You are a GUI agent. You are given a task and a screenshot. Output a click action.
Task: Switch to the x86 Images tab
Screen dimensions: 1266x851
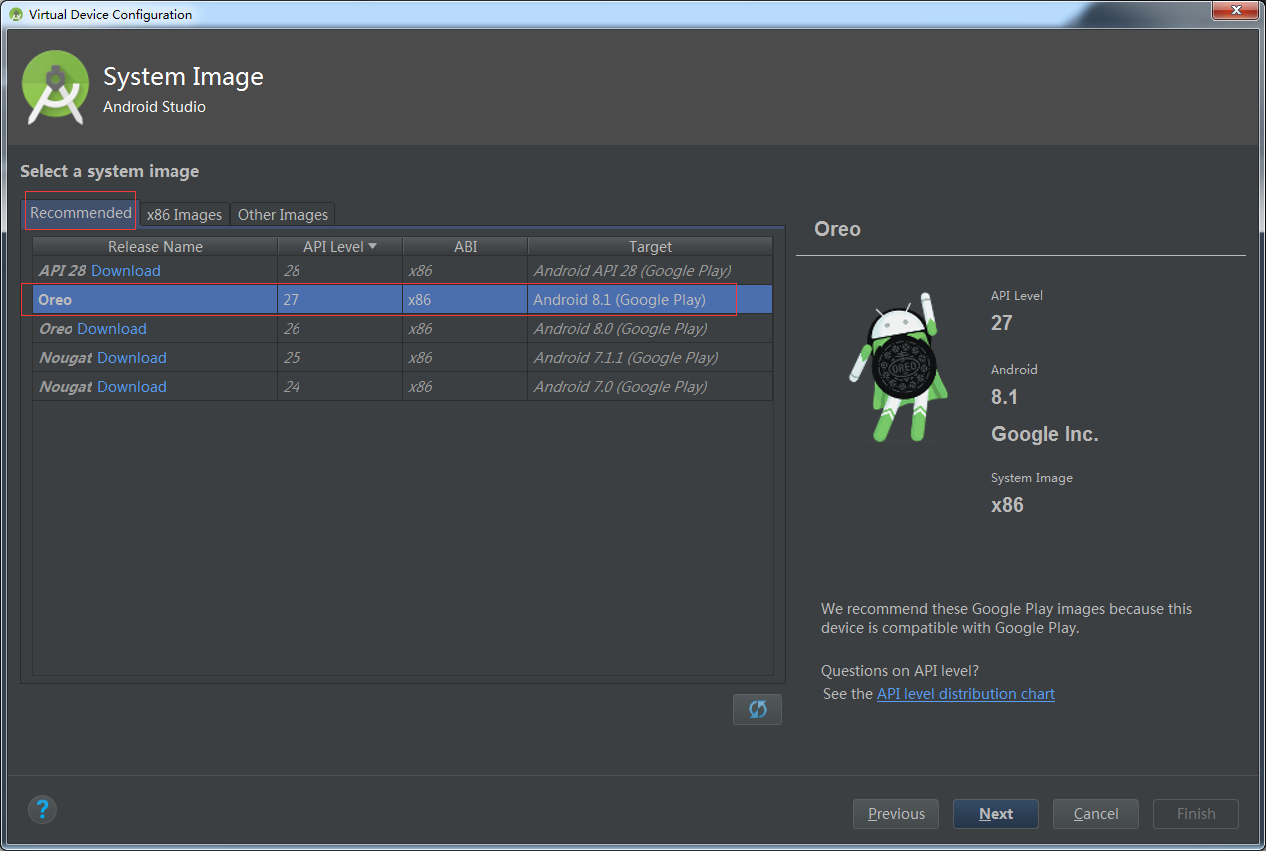tap(184, 214)
